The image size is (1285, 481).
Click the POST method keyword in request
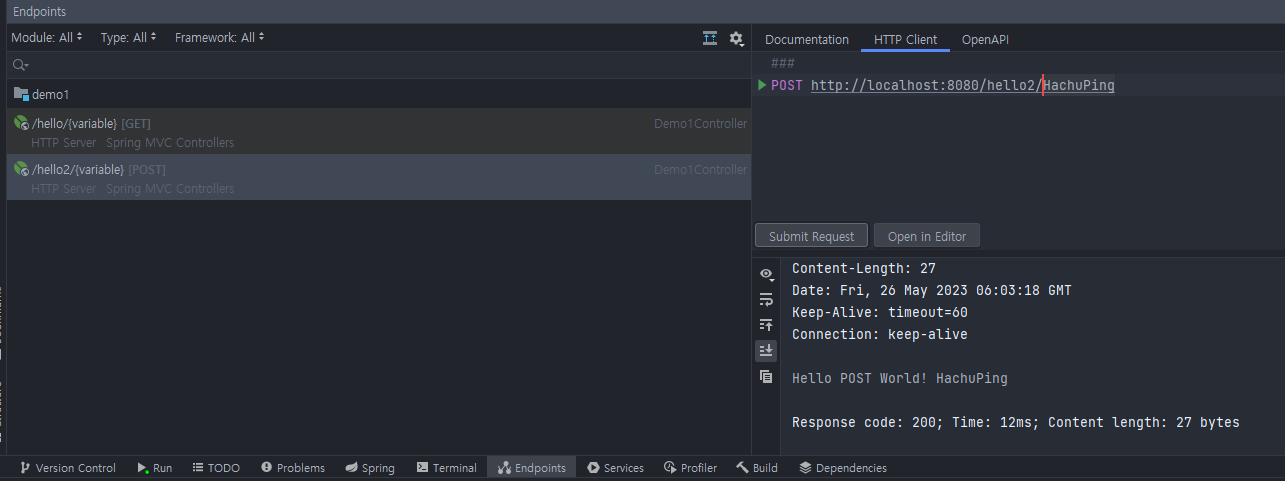pos(787,85)
